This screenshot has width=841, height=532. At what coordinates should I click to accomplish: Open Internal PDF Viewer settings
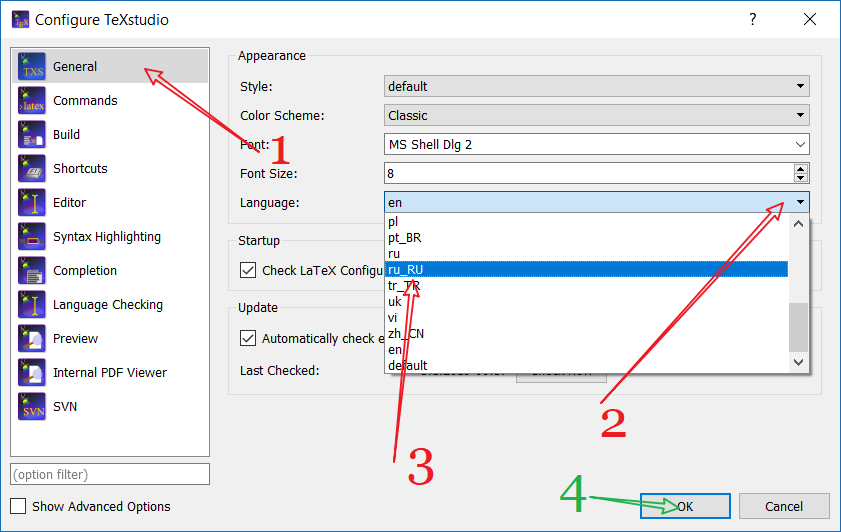[110, 373]
